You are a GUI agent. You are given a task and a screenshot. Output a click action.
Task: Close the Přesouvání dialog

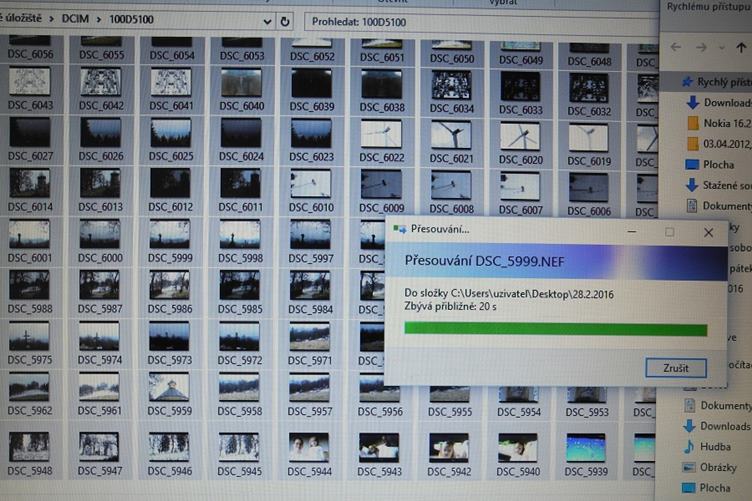[x=708, y=233]
